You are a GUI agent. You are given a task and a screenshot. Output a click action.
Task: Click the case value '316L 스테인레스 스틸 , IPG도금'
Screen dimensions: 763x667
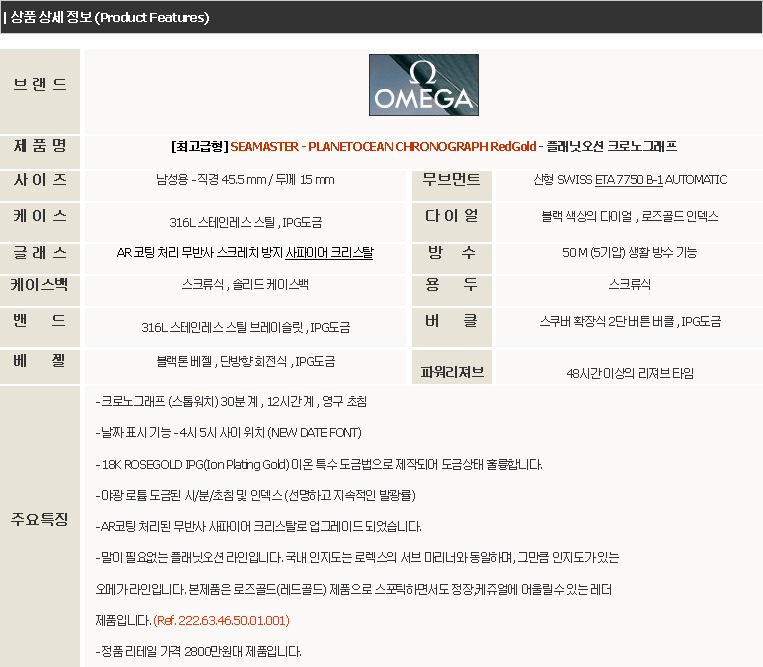246,223
